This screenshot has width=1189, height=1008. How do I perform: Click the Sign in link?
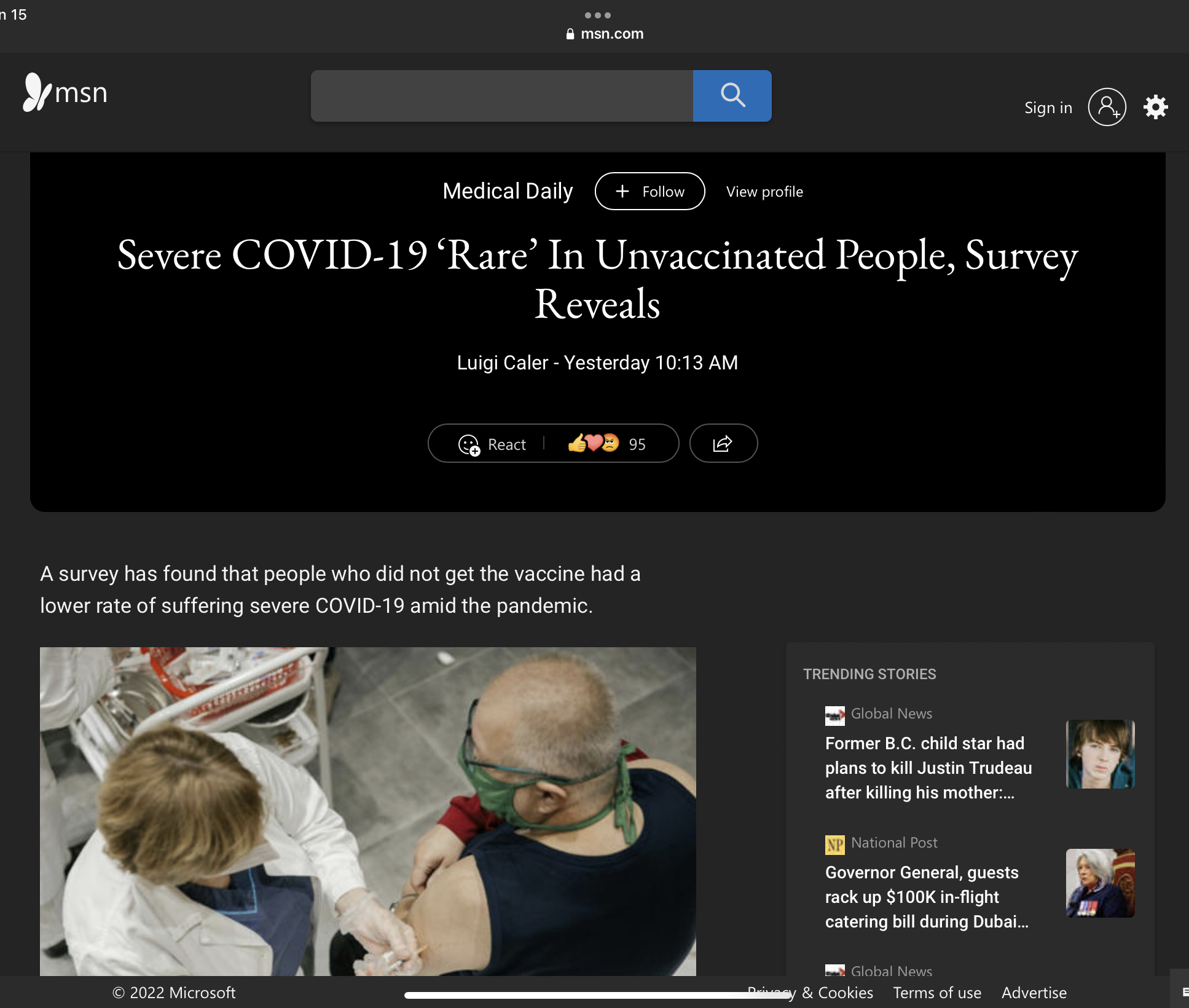point(1048,108)
